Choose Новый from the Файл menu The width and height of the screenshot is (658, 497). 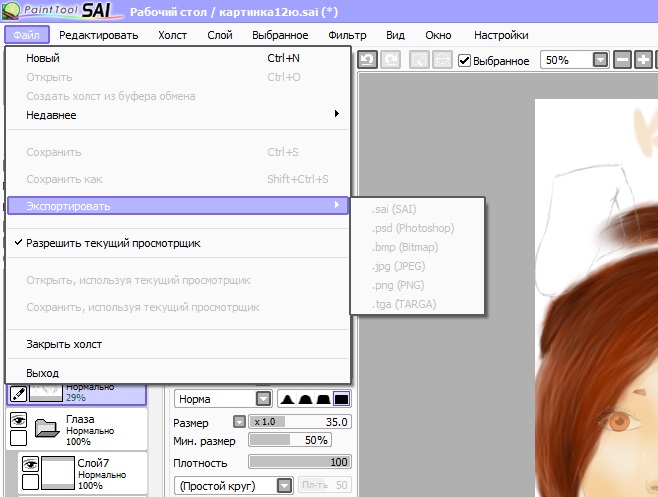click(178, 58)
